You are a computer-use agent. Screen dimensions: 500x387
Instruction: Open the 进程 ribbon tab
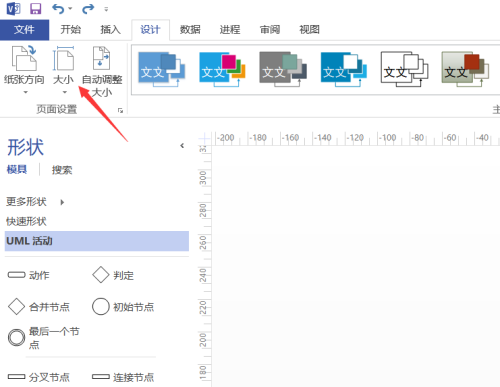[x=230, y=30]
